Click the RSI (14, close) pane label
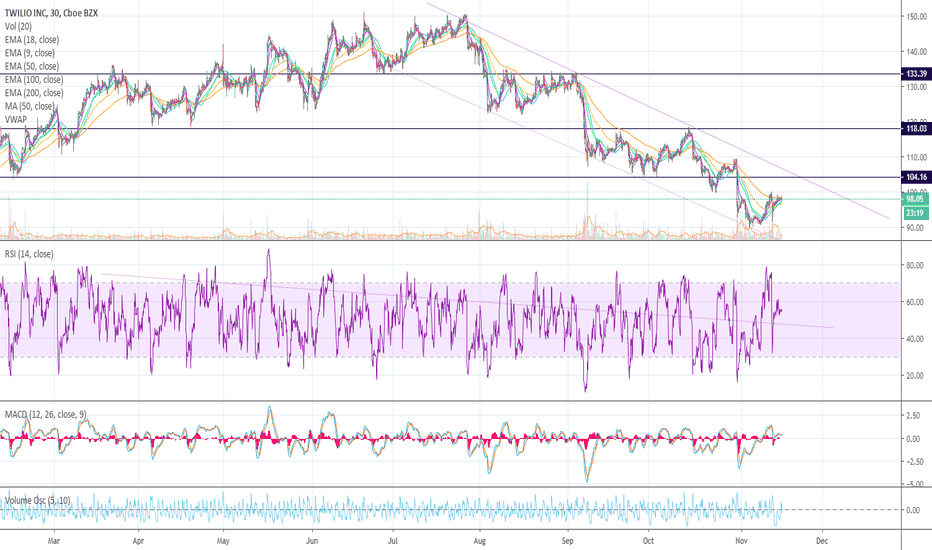The height and width of the screenshot is (550, 932). point(29,254)
